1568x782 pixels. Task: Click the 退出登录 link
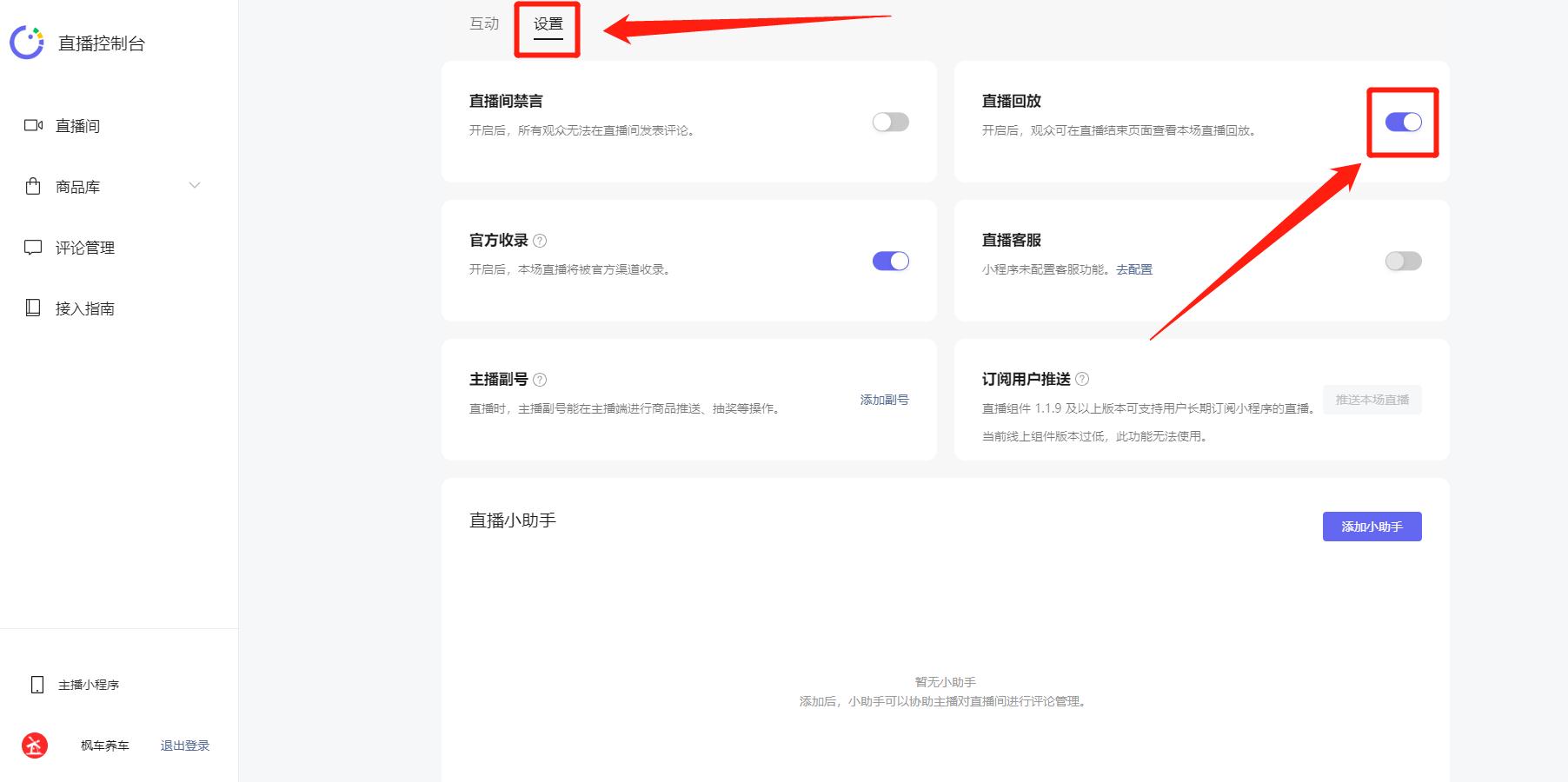coord(185,746)
